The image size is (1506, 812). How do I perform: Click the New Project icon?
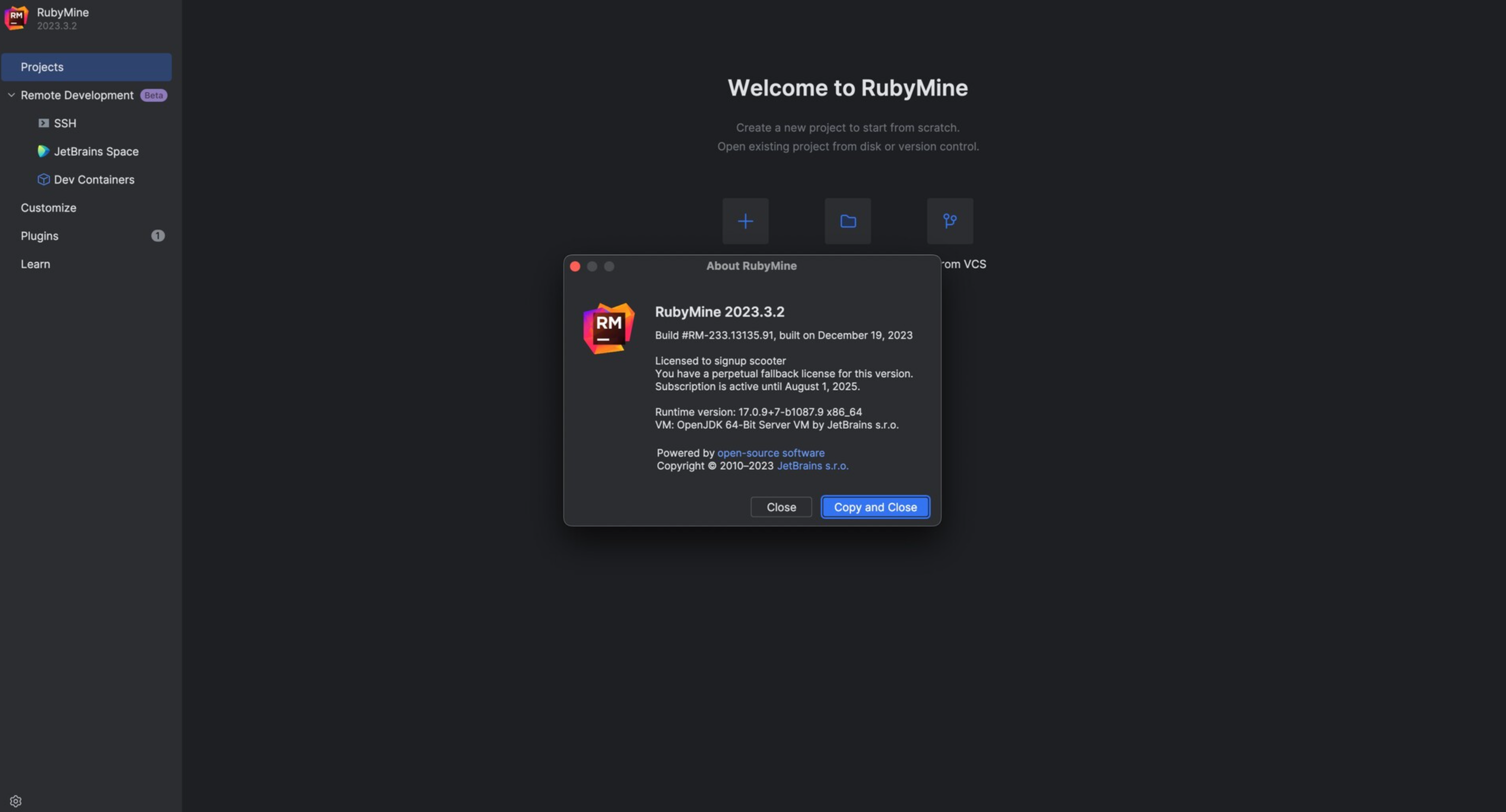[745, 220]
